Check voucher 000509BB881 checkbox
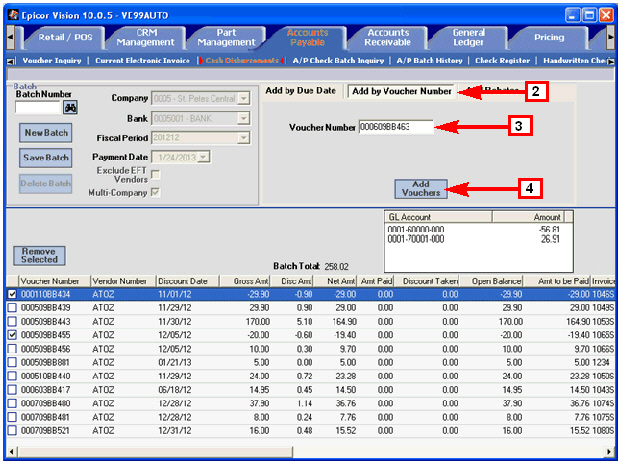Screen dimensions: 621x466 click(x=12, y=362)
